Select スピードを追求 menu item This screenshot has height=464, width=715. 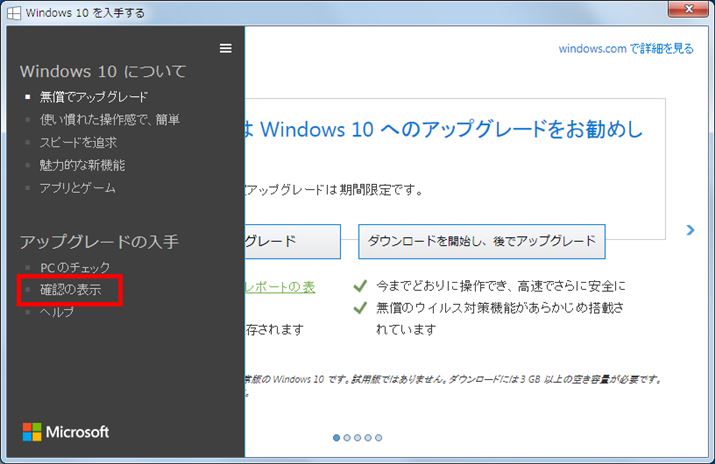(x=78, y=142)
